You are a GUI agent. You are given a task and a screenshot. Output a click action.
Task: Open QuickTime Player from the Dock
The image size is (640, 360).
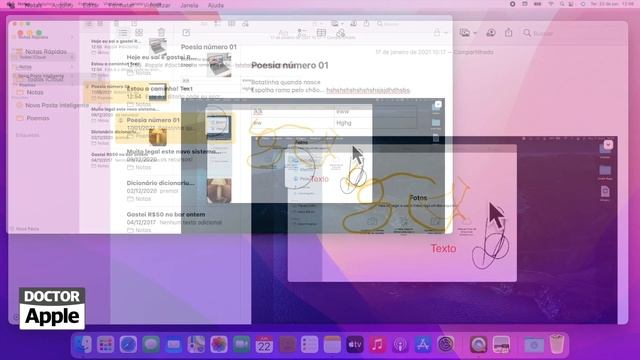point(478,345)
